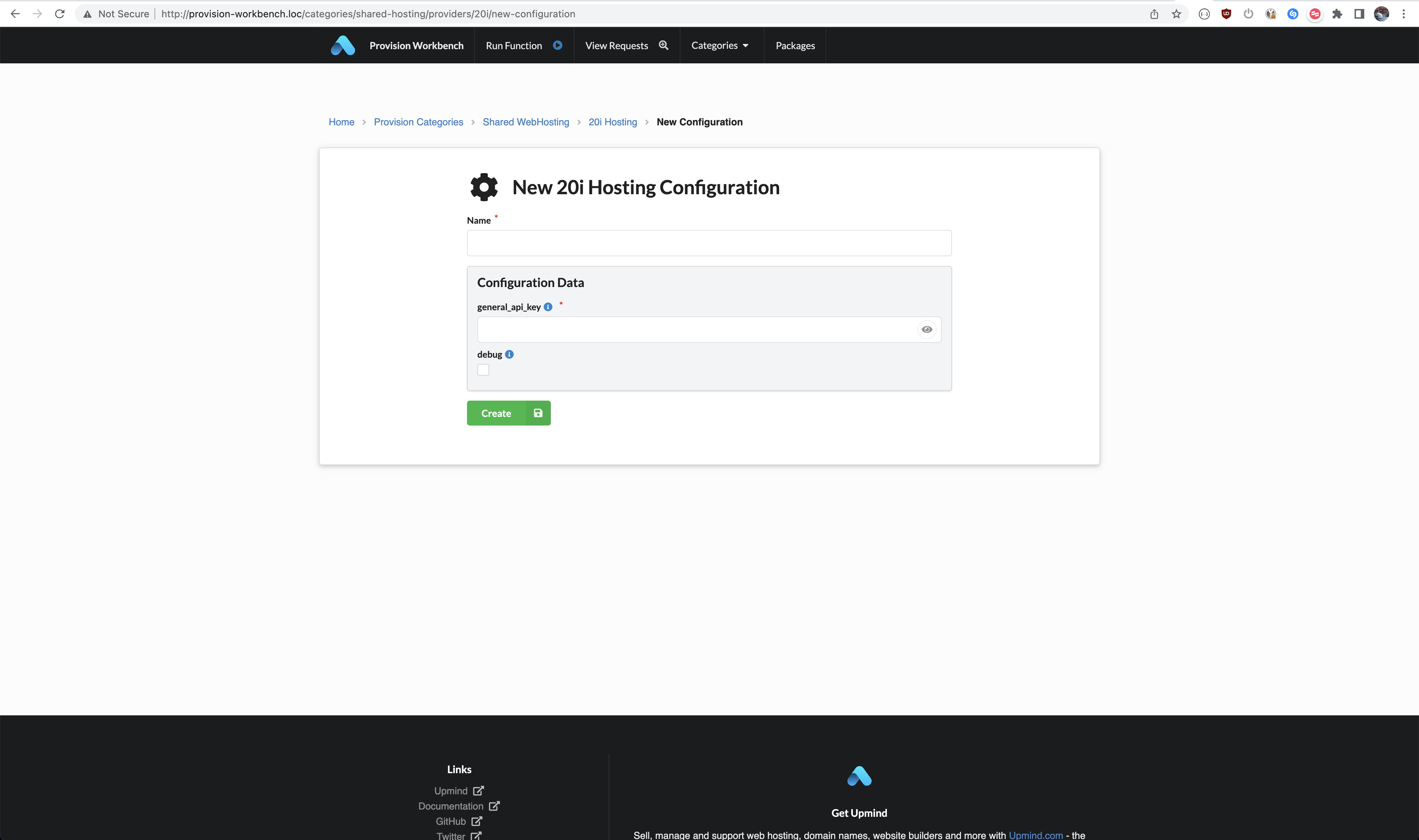The height and width of the screenshot is (840, 1419).
Task: Go to Shared WebHosting breadcrumb
Action: (x=526, y=122)
